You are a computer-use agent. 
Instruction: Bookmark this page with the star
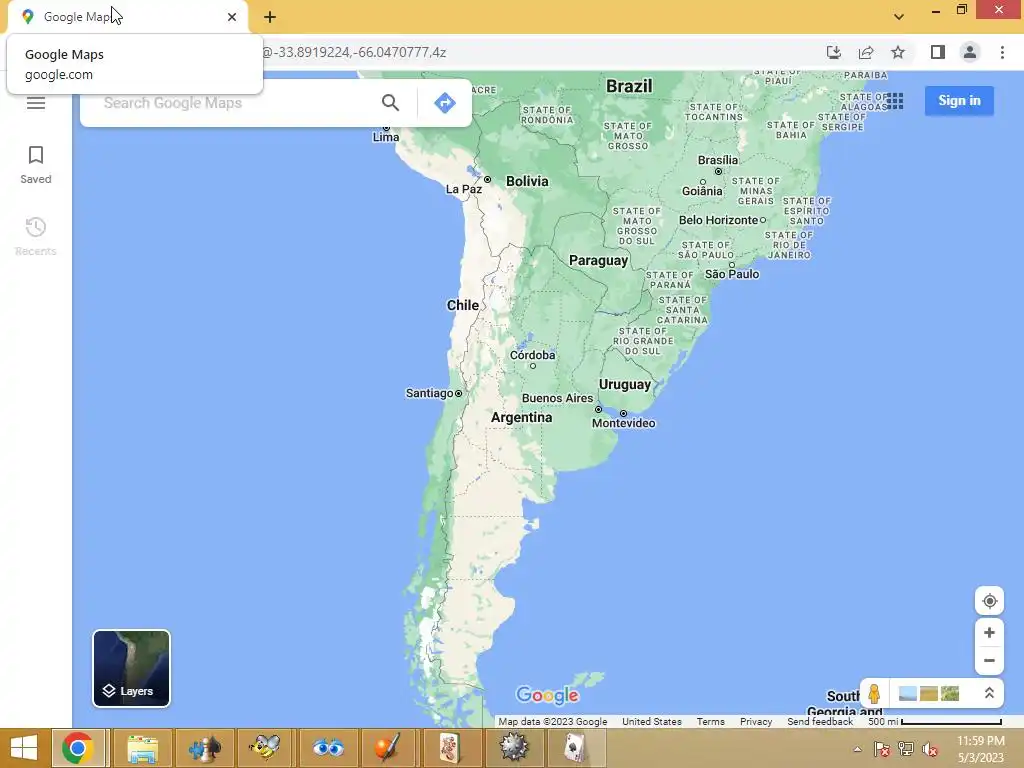tap(898, 52)
